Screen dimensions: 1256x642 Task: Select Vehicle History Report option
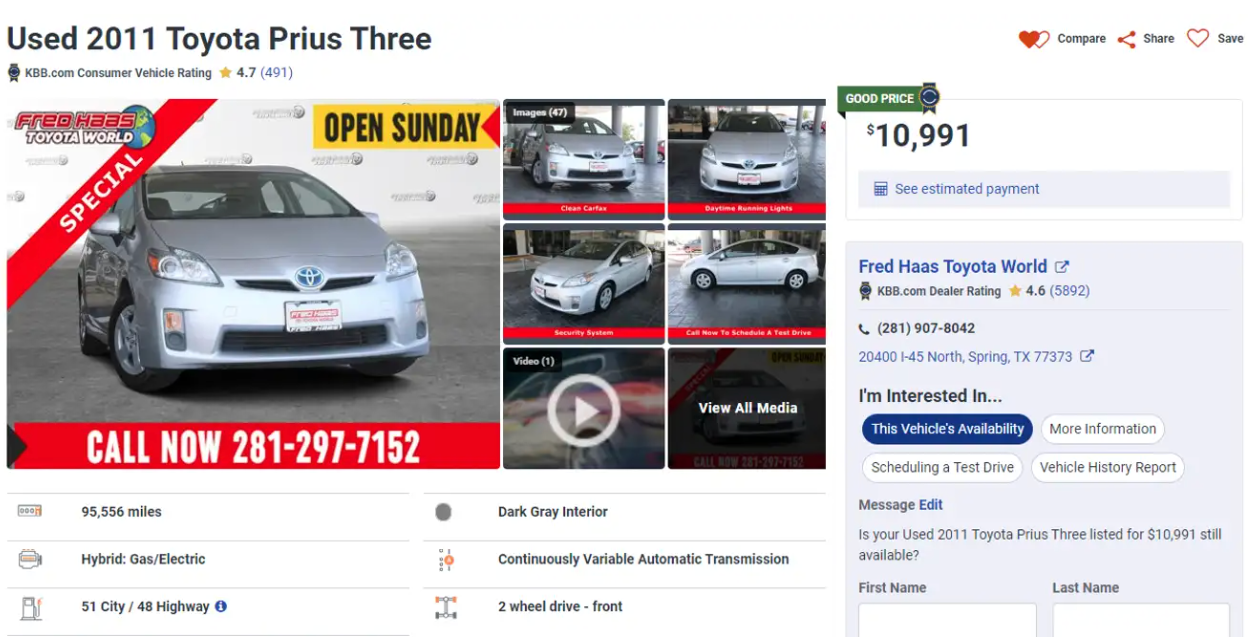[1108, 467]
